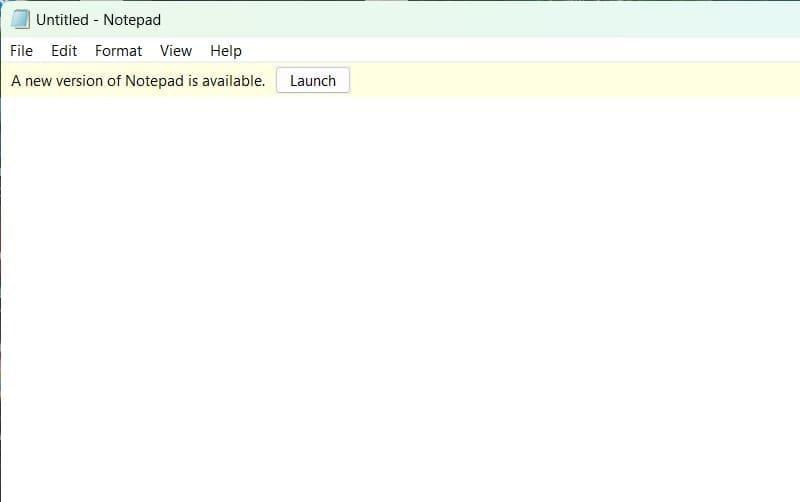Image resolution: width=800 pixels, height=502 pixels.
Task: Click the bottom of the empty document area
Action: pos(400,485)
